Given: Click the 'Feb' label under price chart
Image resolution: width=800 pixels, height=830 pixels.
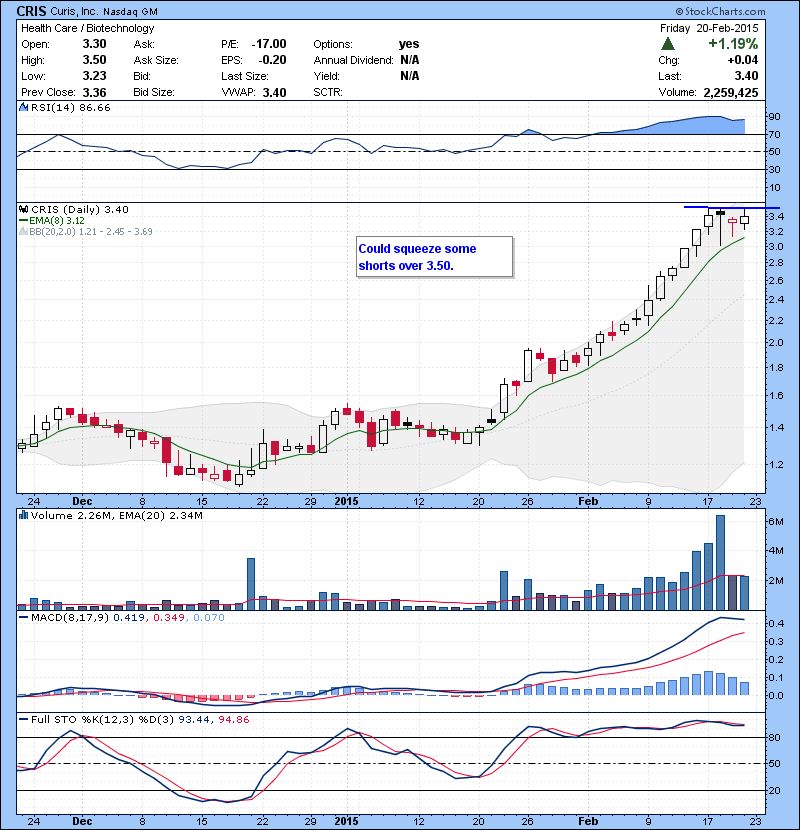Looking at the screenshot, I should (588, 501).
